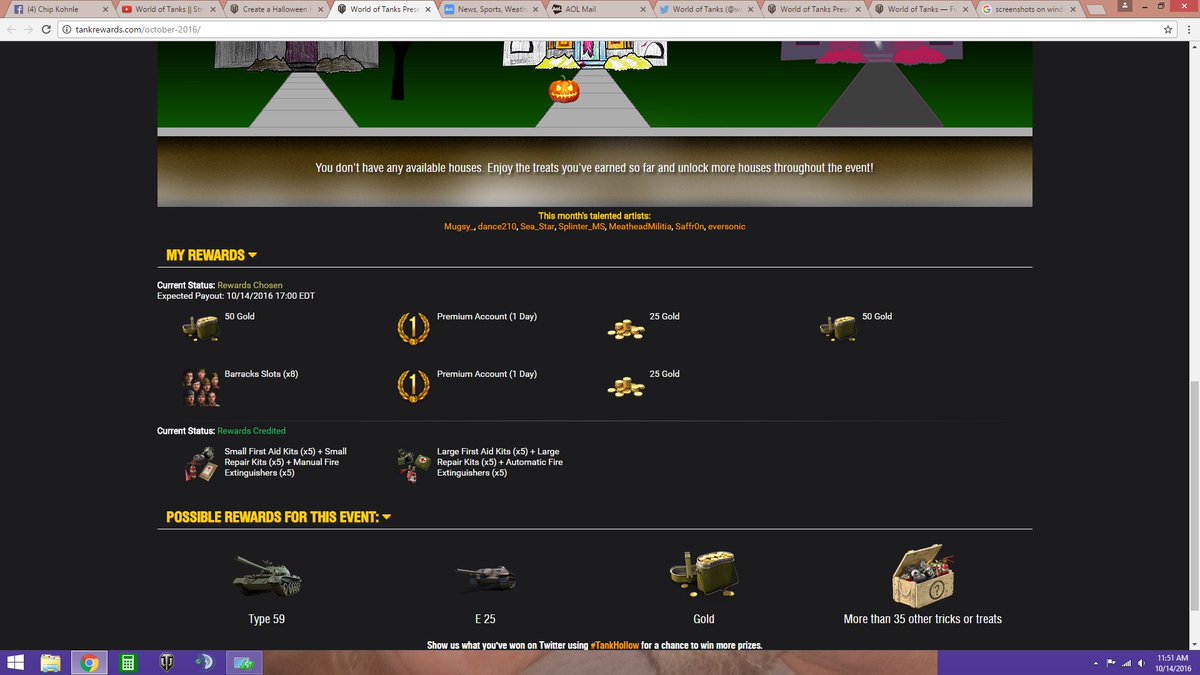Click the 'This month's talented artists:' heading
This screenshot has height=675, width=1200.
click(594, 216)
